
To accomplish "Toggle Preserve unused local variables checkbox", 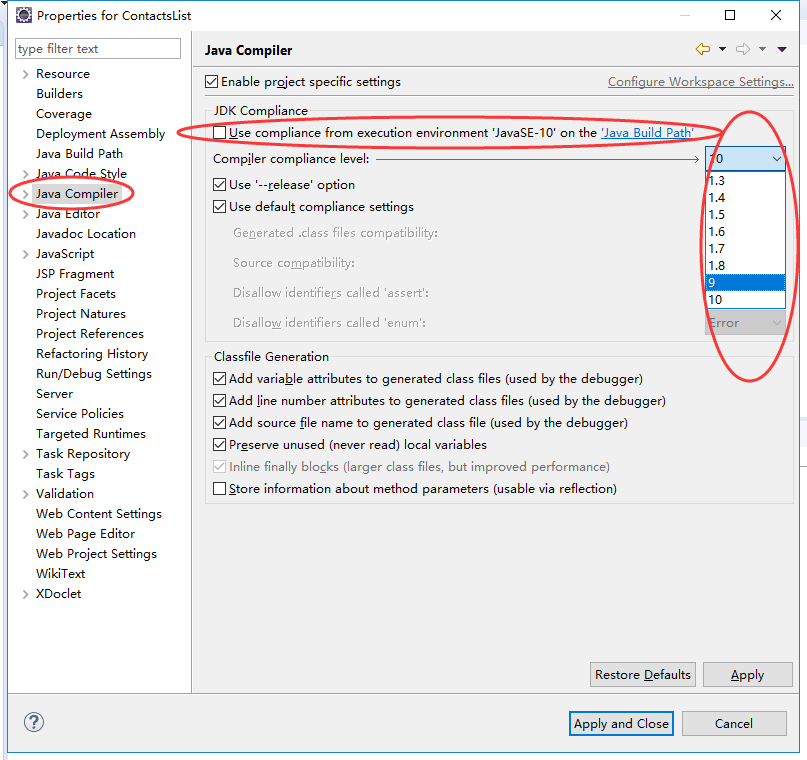I will pyautogui.click(x=220, y=445).
